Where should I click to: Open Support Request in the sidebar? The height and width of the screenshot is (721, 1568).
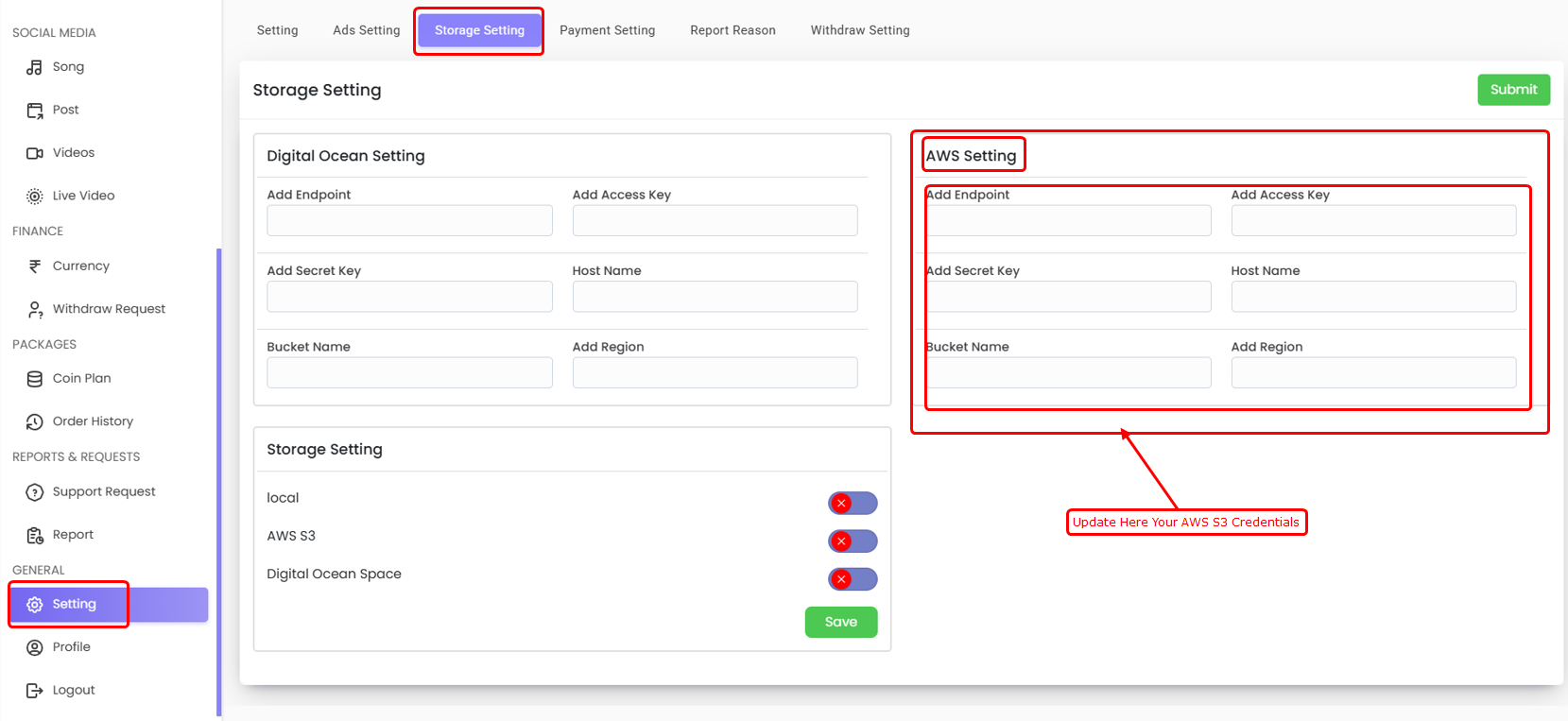pyautogui.click(x=104, y=492)
